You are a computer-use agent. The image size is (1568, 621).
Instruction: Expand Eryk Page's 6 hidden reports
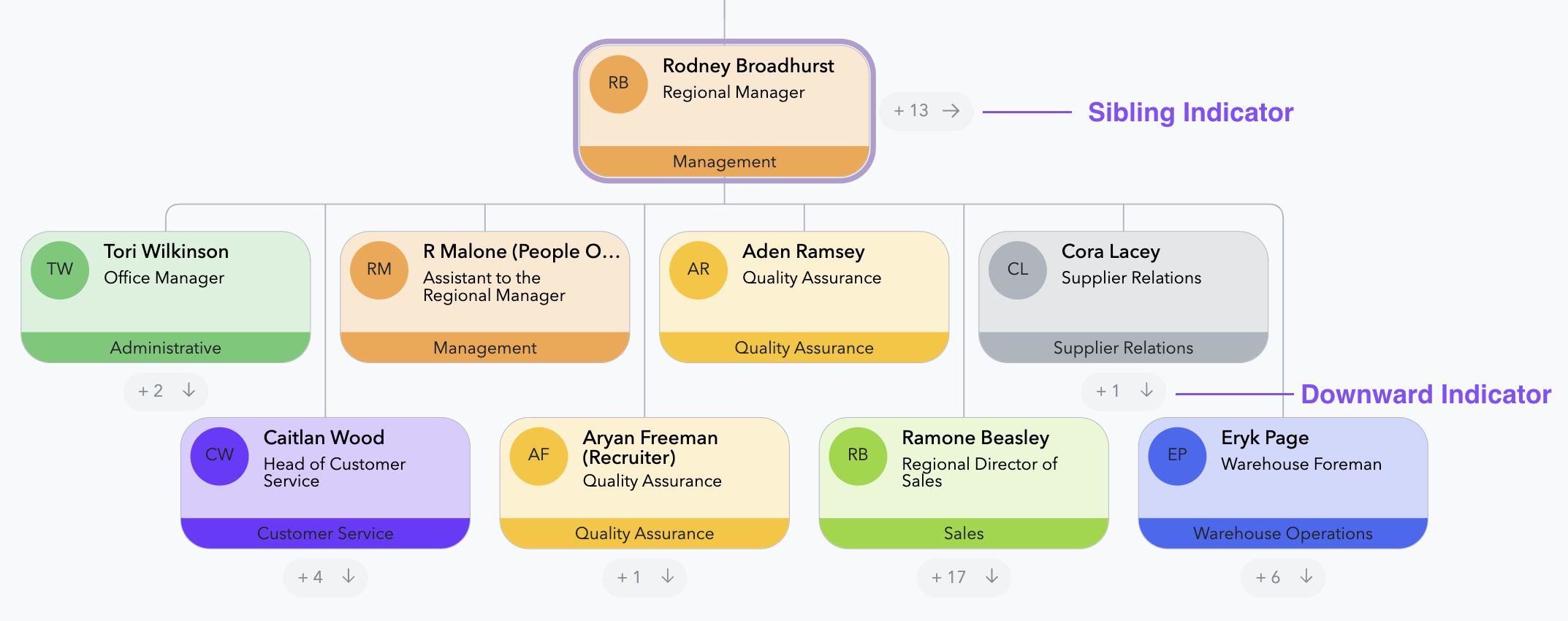pyautogui.click(x=1282, y=577)
